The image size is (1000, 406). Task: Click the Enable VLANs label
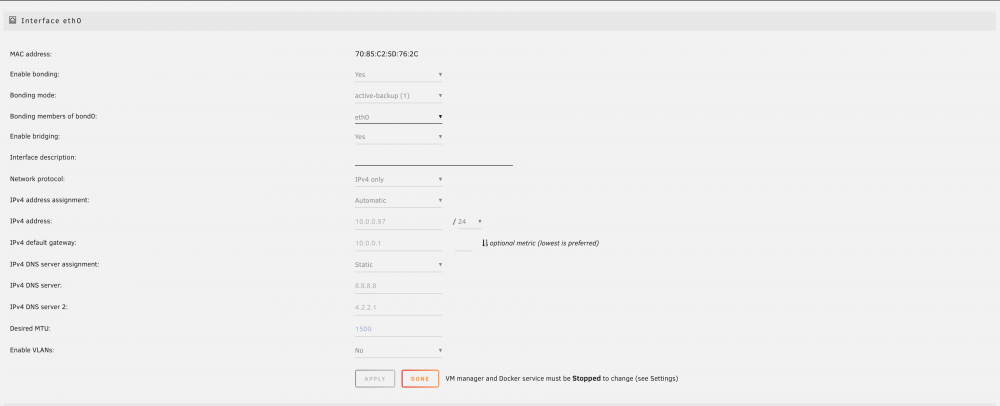pos(32,350)
